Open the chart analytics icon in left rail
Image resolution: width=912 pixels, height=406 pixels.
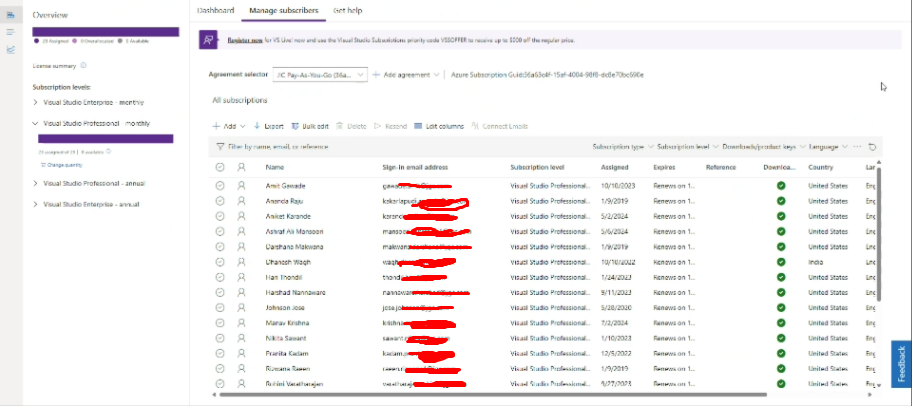[10, 49]
